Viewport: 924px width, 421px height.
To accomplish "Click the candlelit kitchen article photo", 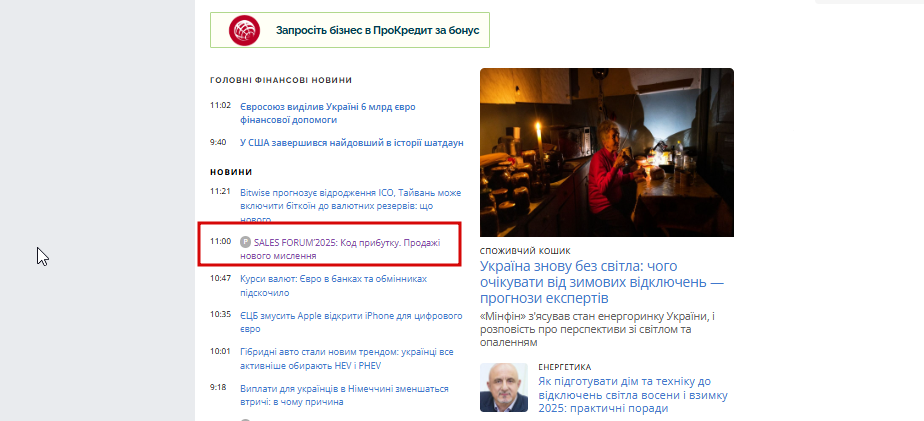I will [x=607, y=153].
